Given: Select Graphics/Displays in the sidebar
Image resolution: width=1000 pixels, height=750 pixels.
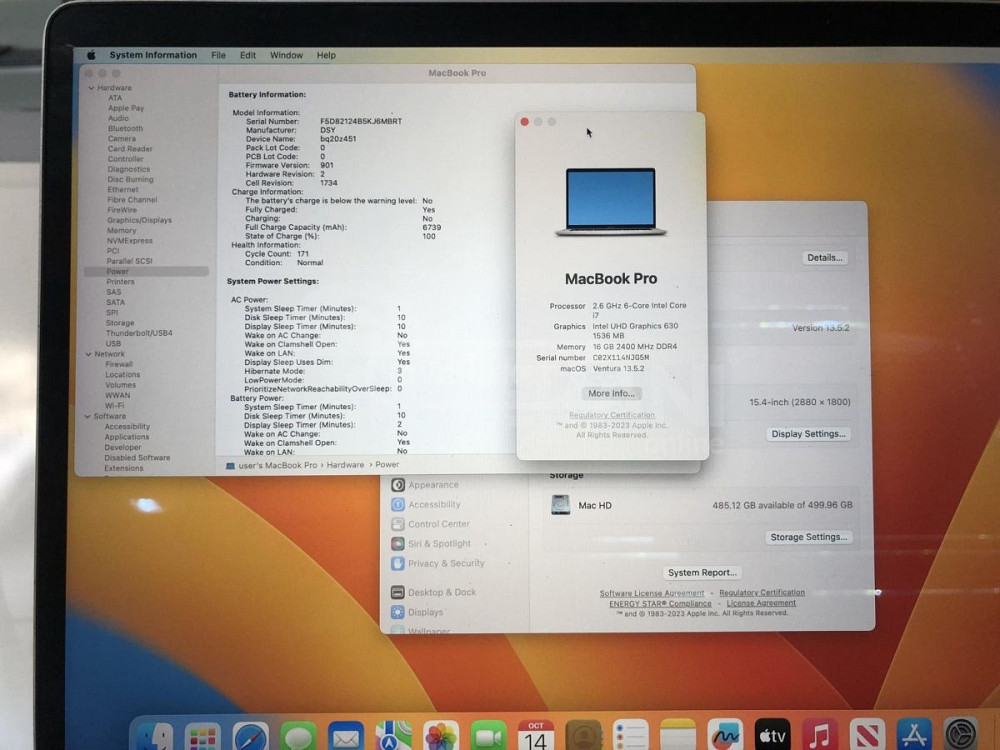Looking at the screenshot, I should tap(139, 220).
